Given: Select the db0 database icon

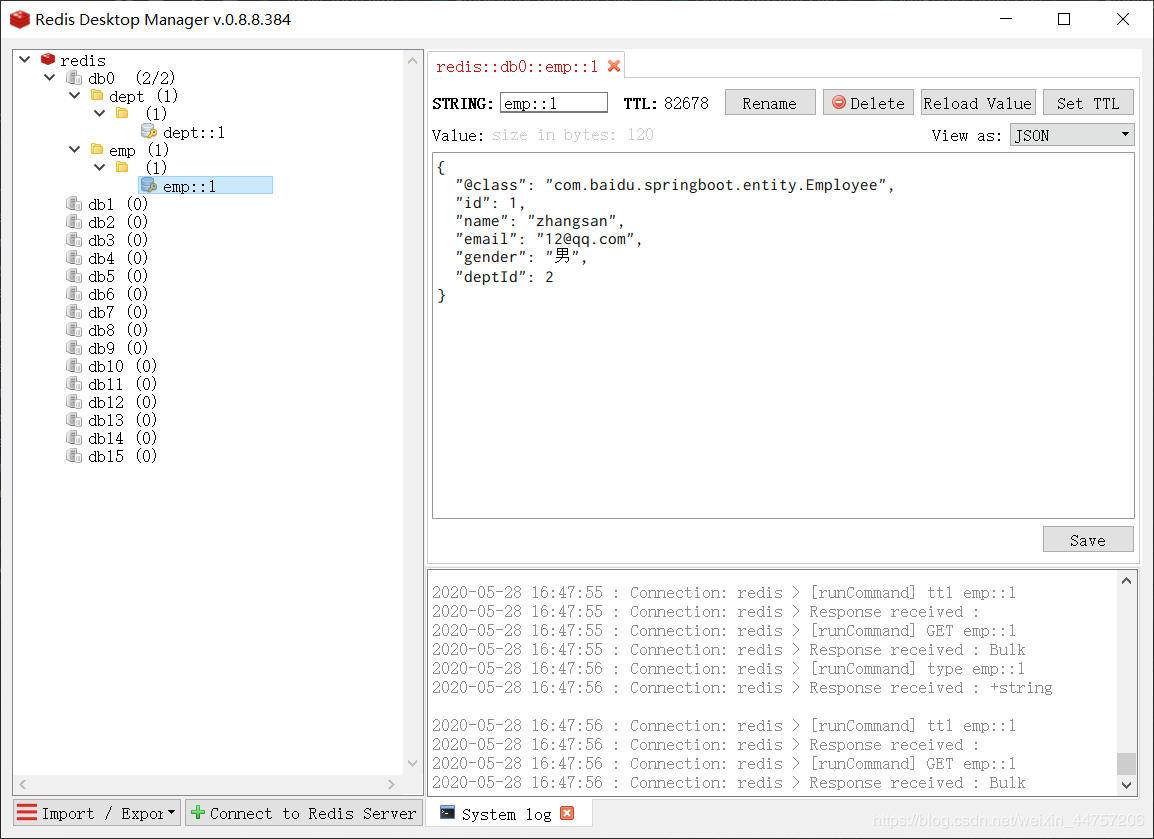Looking at the screenshot, I should [x=74, y=78].
